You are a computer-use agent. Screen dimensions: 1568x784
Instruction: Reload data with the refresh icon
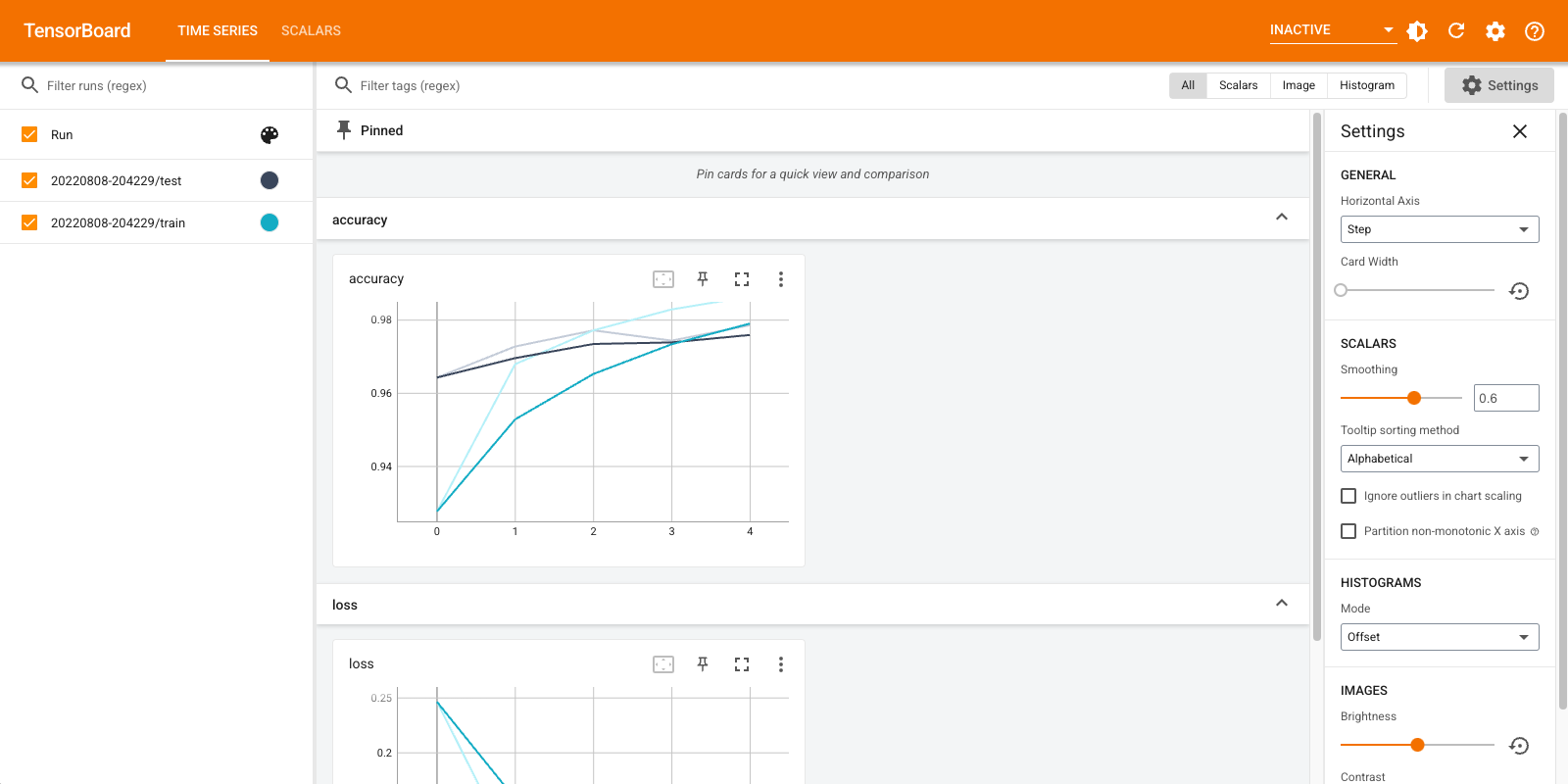point(1456,31)
